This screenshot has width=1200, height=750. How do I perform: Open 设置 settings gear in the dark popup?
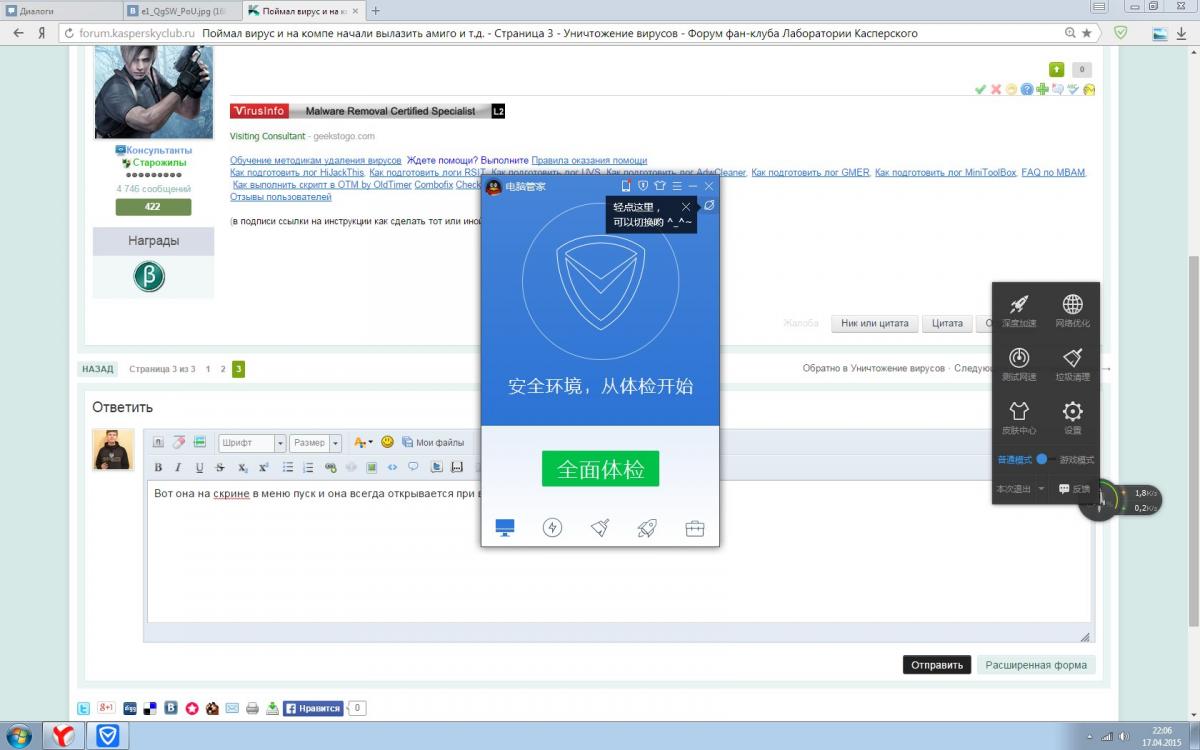click(x=1072, y=417)
